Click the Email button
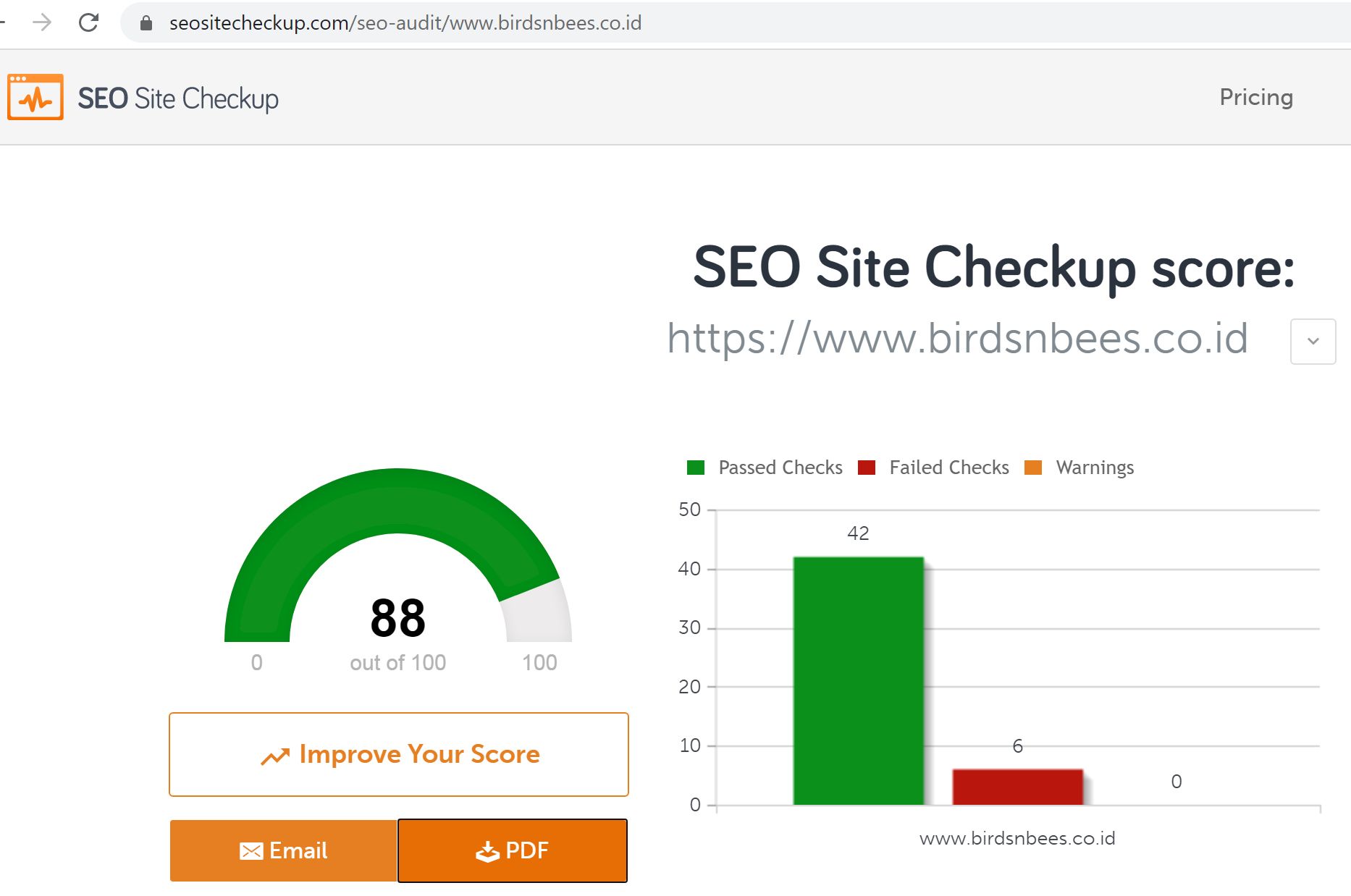Viewport: 1351px width, 896px height. pyautogui.click(x=283, y=850)
